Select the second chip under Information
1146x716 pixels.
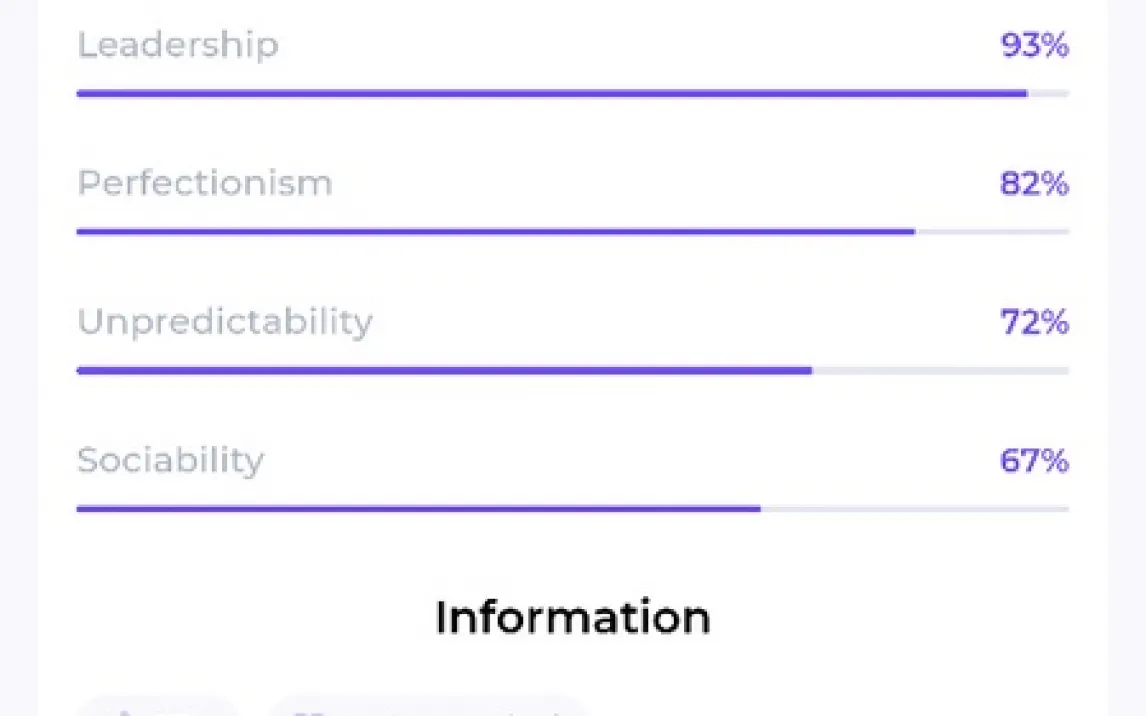click(428, 708)
